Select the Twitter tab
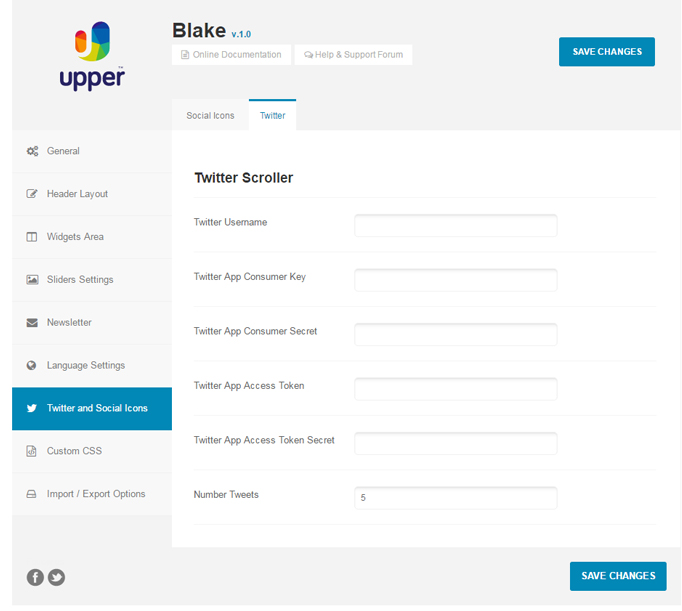This screenshot has width=682, height=611. click(x=272, y=116)
